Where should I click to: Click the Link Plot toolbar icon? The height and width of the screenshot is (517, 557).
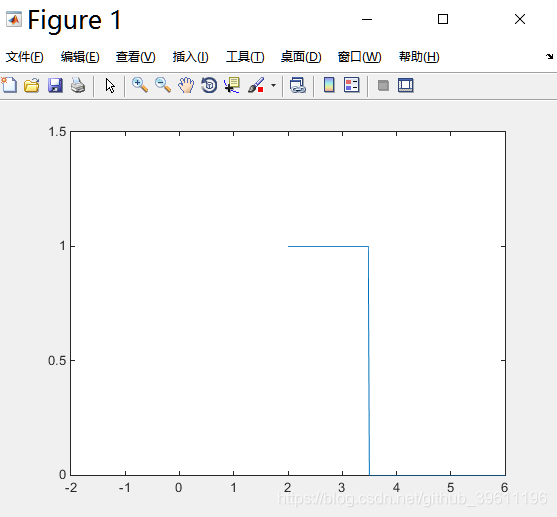coord(297,85)
